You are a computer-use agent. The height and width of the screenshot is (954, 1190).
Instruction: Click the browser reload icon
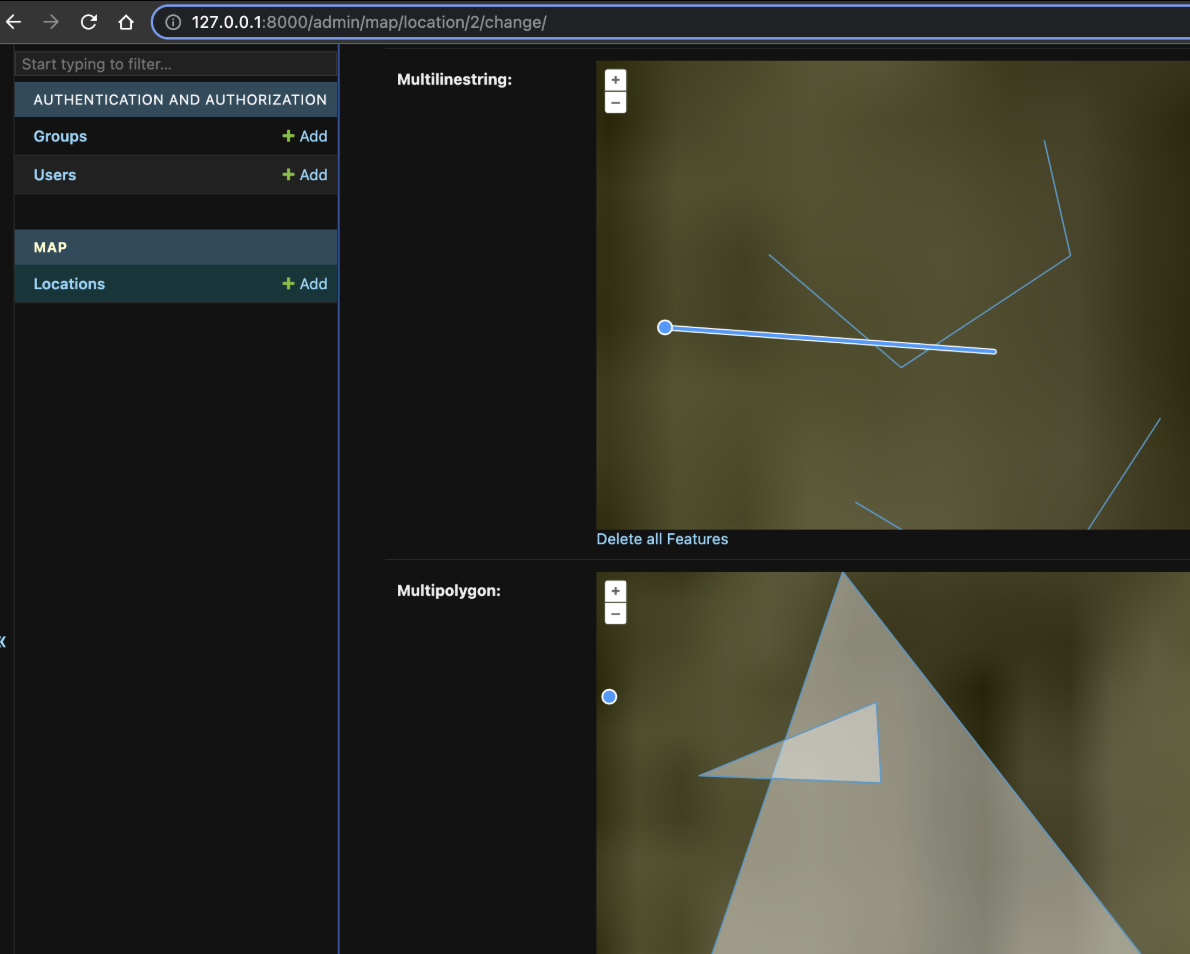click(89, 22)
